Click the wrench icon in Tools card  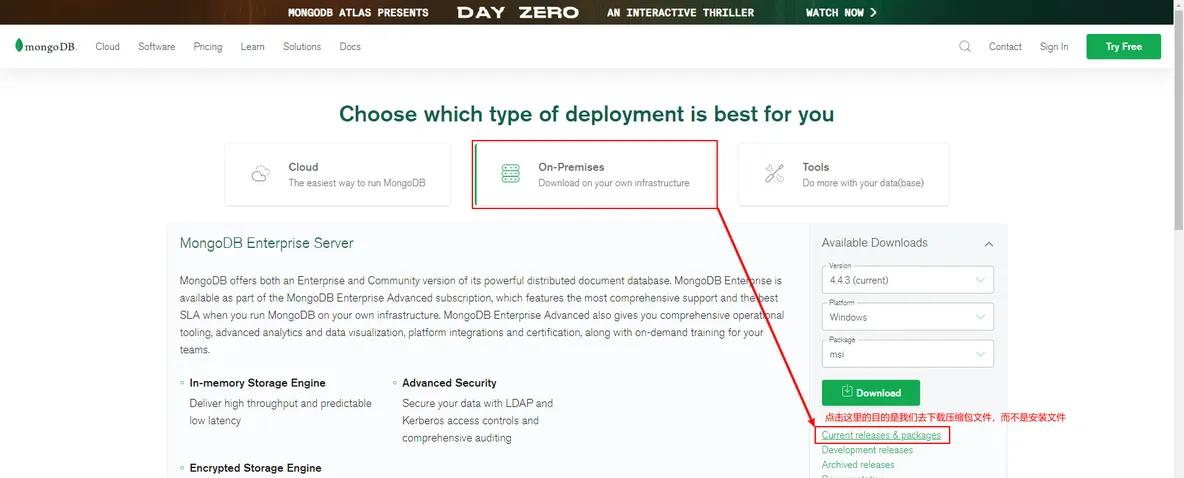click(774, 174)
